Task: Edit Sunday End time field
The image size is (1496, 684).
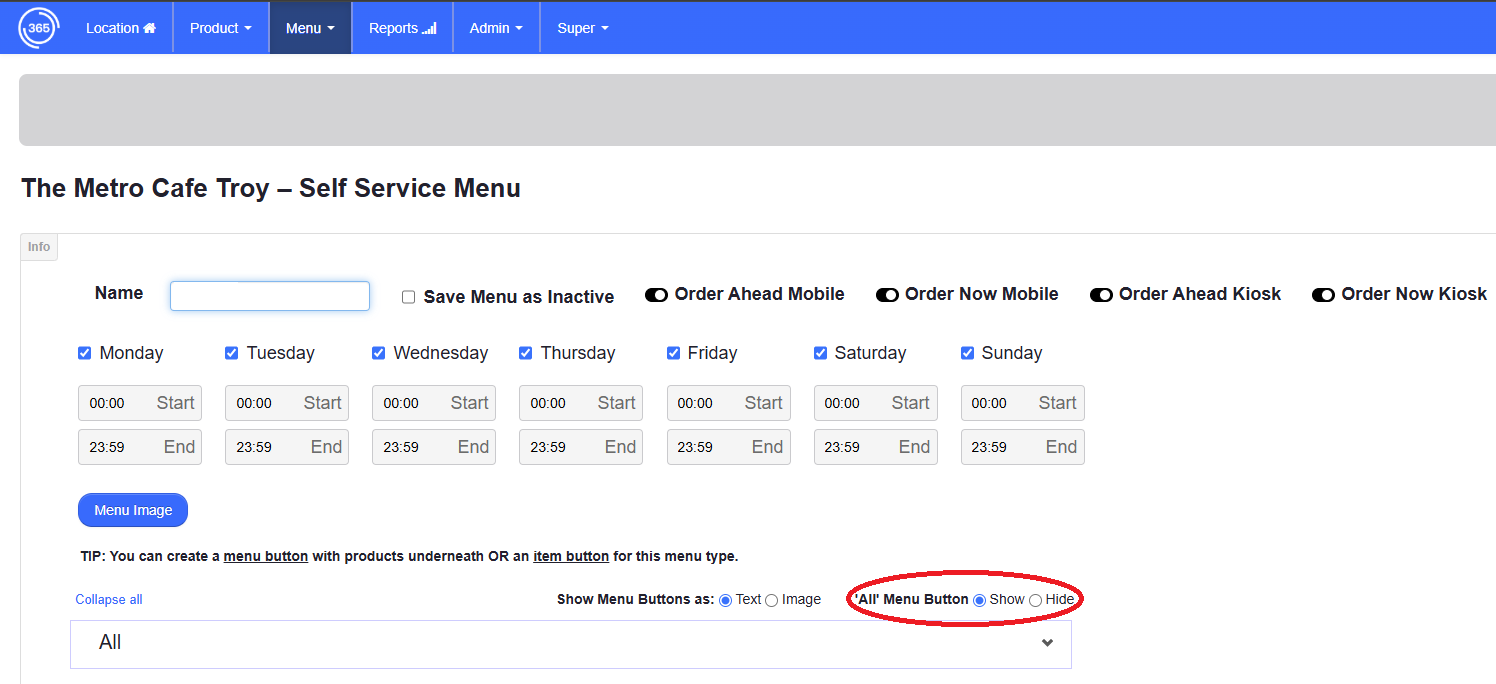Action: 1023,447
